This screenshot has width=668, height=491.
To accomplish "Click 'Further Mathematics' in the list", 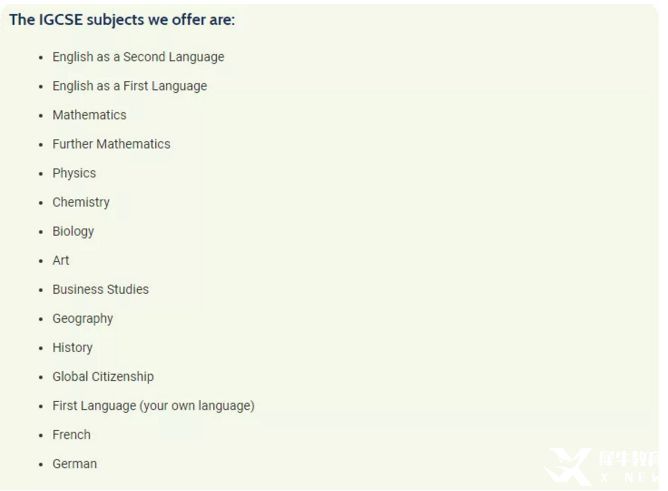I will [x=111, y=144].
